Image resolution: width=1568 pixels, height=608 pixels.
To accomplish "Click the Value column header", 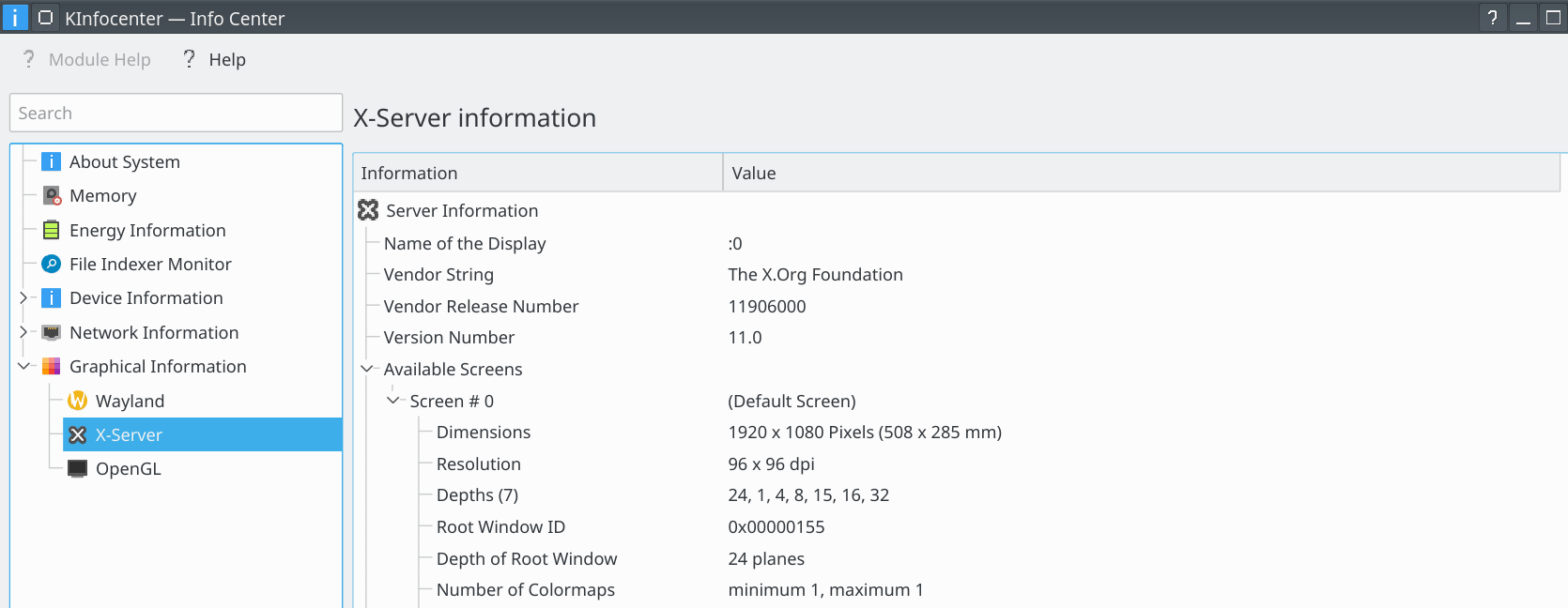I will point(1142,174).
